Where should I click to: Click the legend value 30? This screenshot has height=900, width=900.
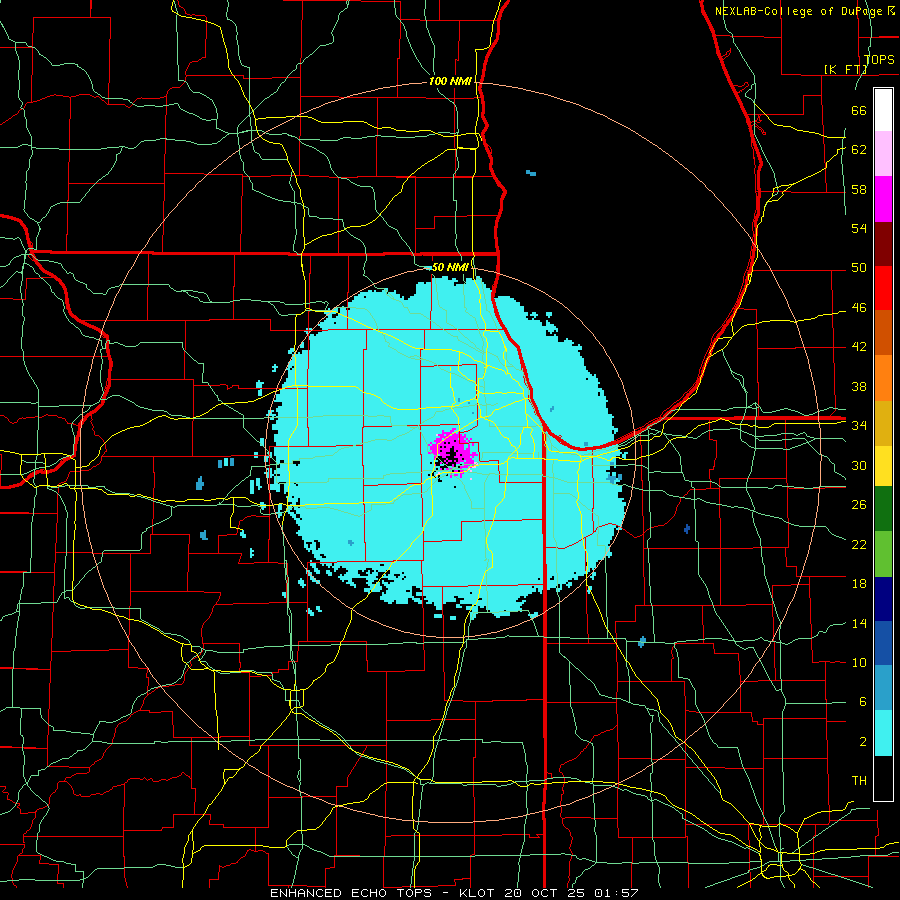pyautogui.click(x=859, y=465)
